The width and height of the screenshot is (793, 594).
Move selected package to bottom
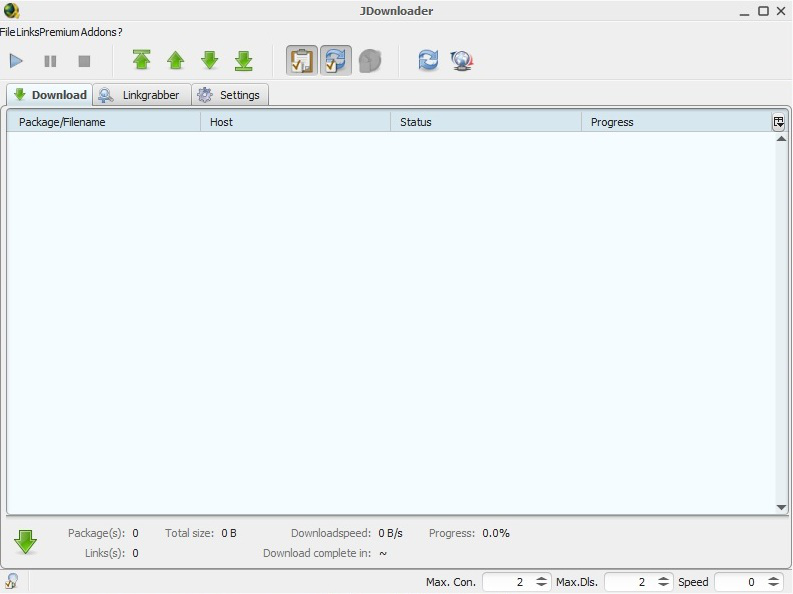tap(243, 60)
